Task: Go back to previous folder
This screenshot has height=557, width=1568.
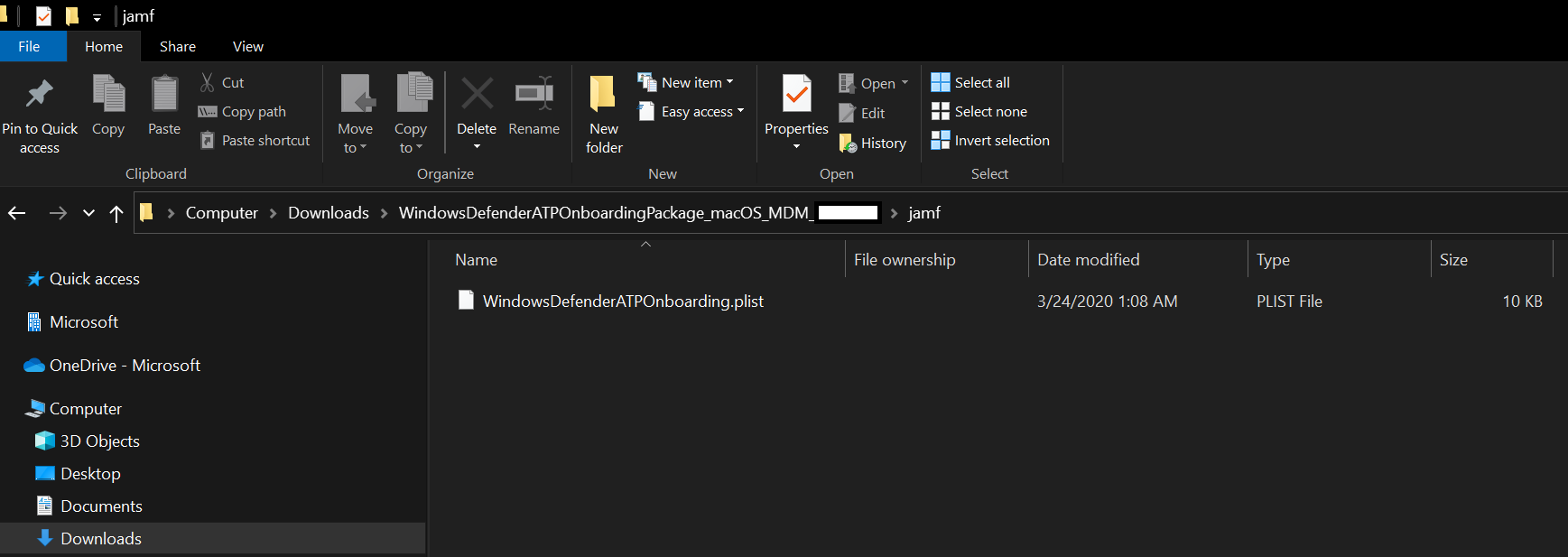Action: click(x=17, y=213)
